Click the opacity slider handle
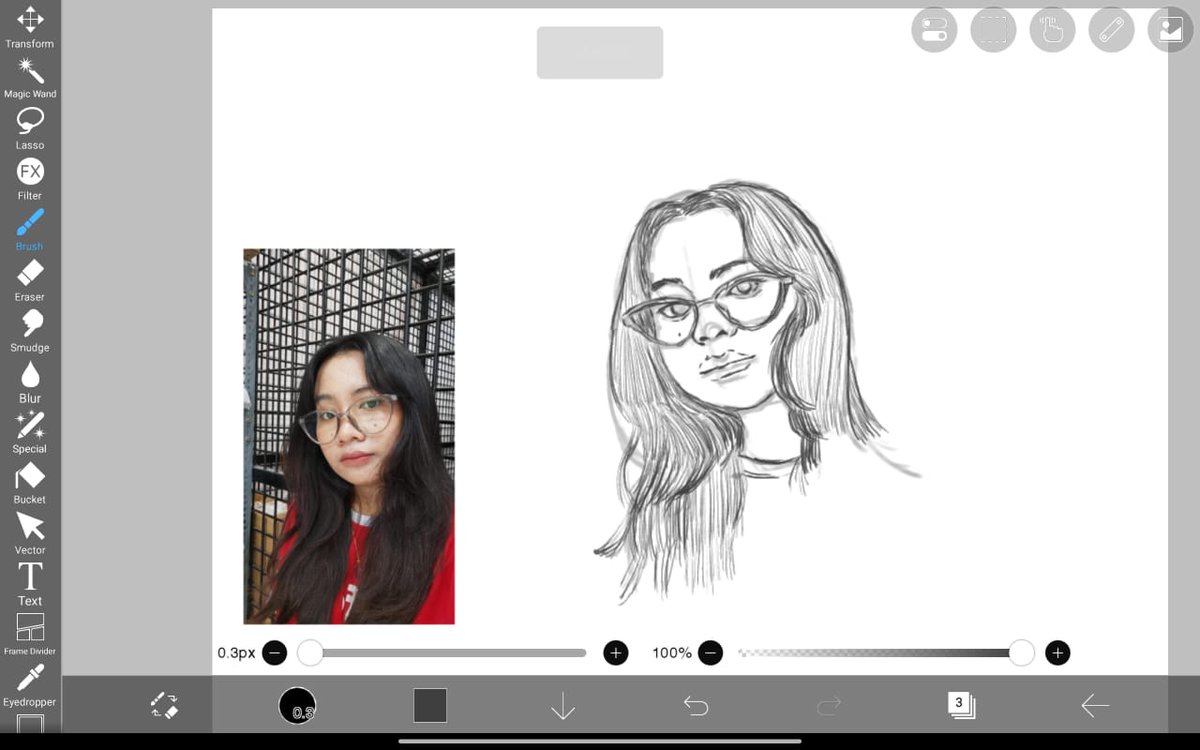 click(1021, 653)
